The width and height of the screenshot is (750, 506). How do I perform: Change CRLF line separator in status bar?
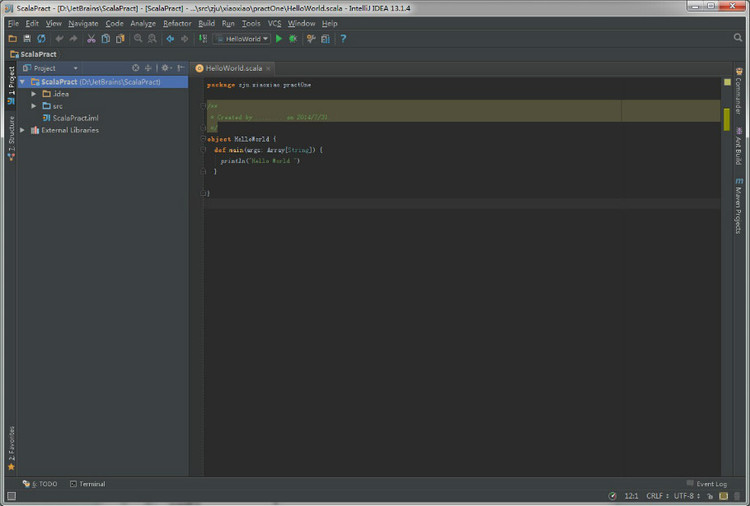click(x=657, y=496)
